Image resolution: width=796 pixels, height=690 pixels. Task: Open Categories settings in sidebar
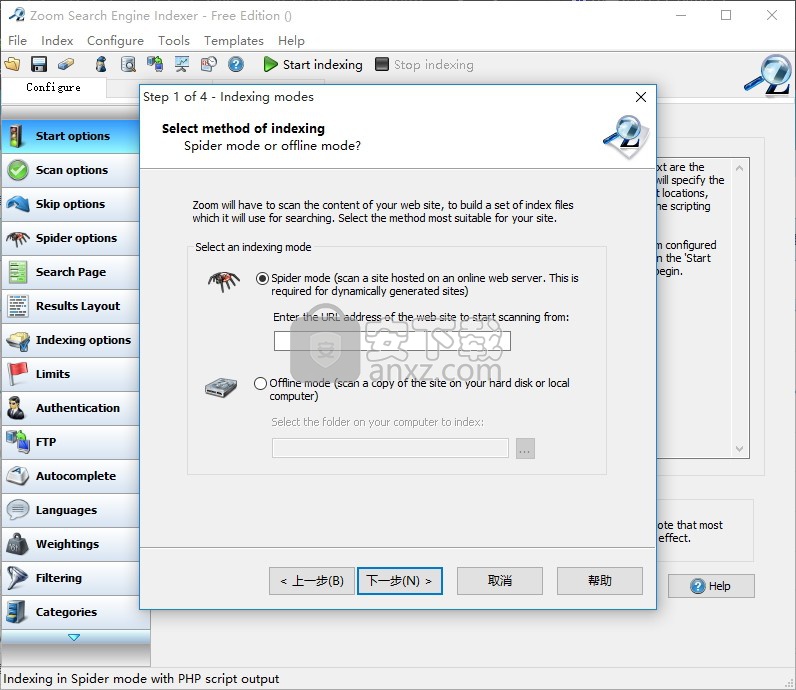coord(71,612)
